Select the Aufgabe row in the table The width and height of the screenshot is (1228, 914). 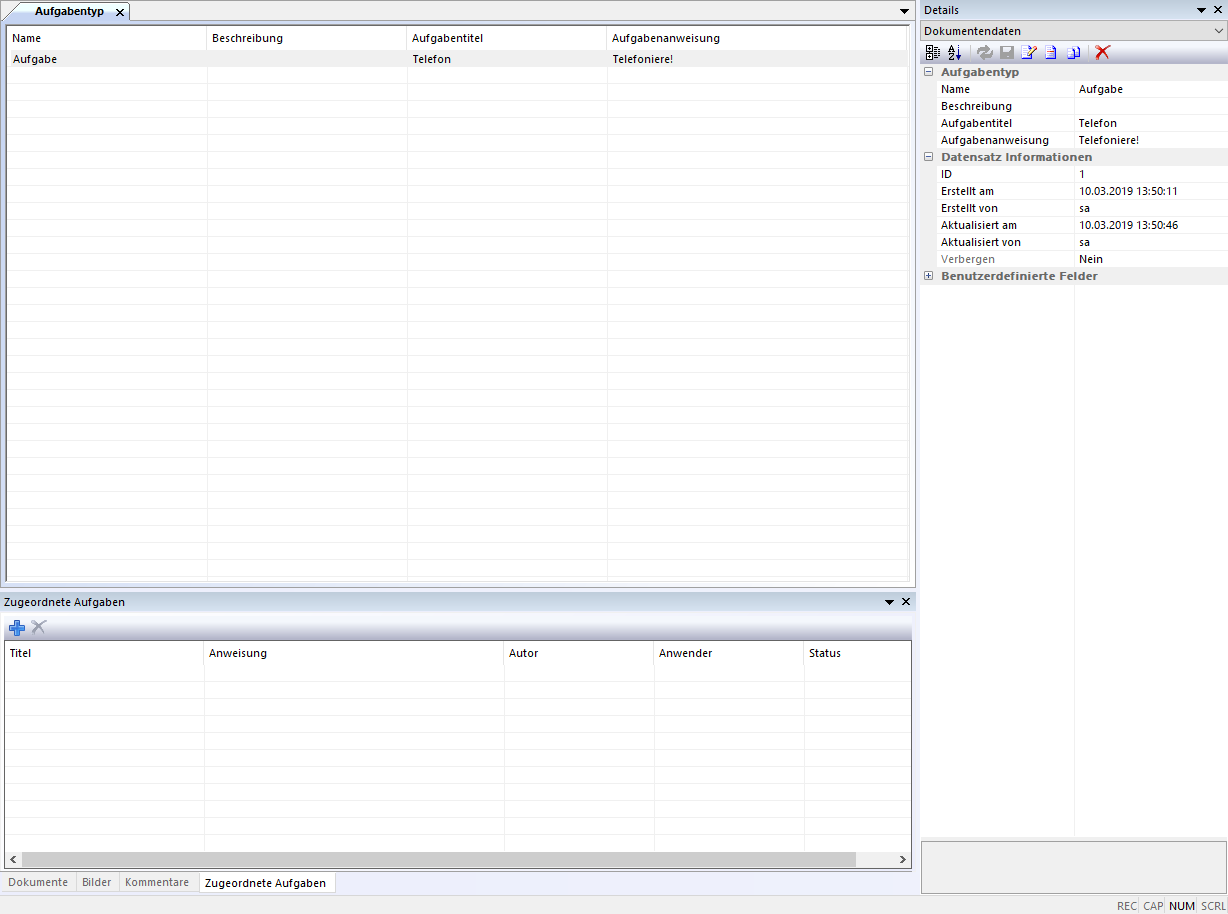point(300,59)
